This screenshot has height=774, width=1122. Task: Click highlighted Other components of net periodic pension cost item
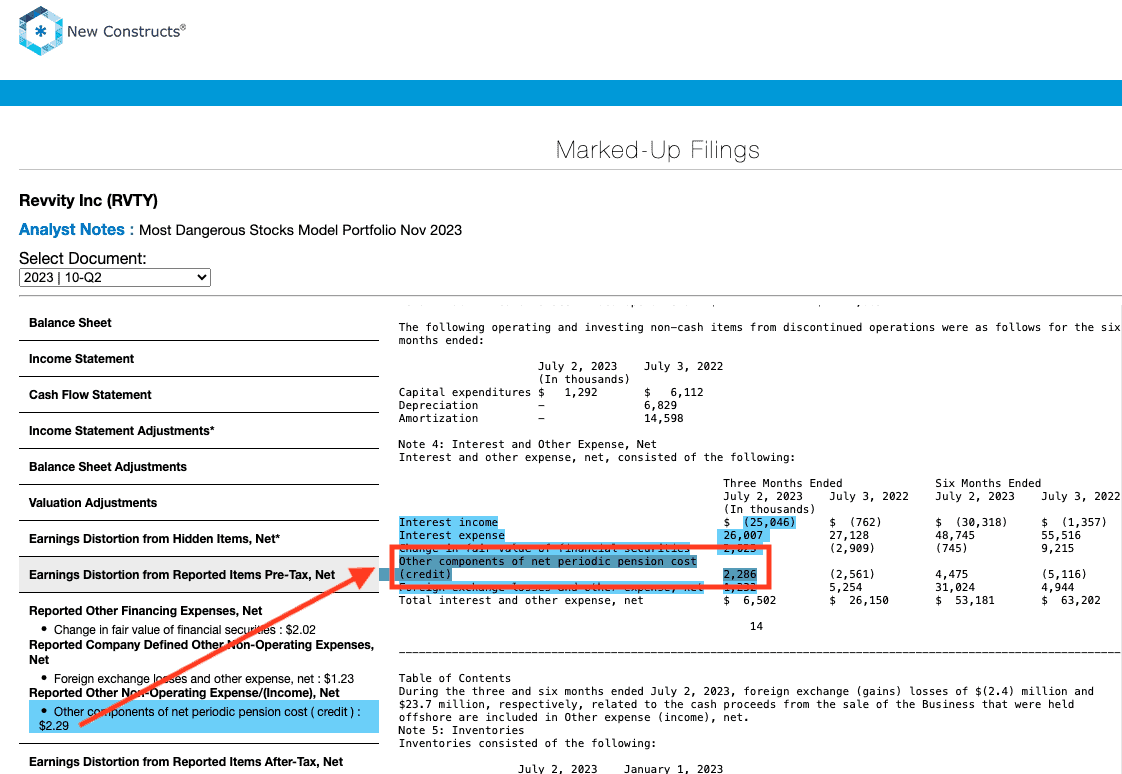pos(204,718)
